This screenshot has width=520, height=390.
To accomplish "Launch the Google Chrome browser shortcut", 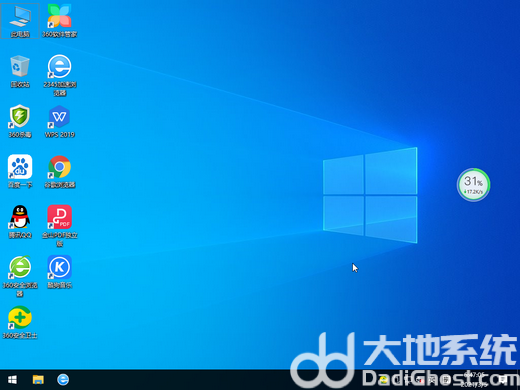I will 60,171.
